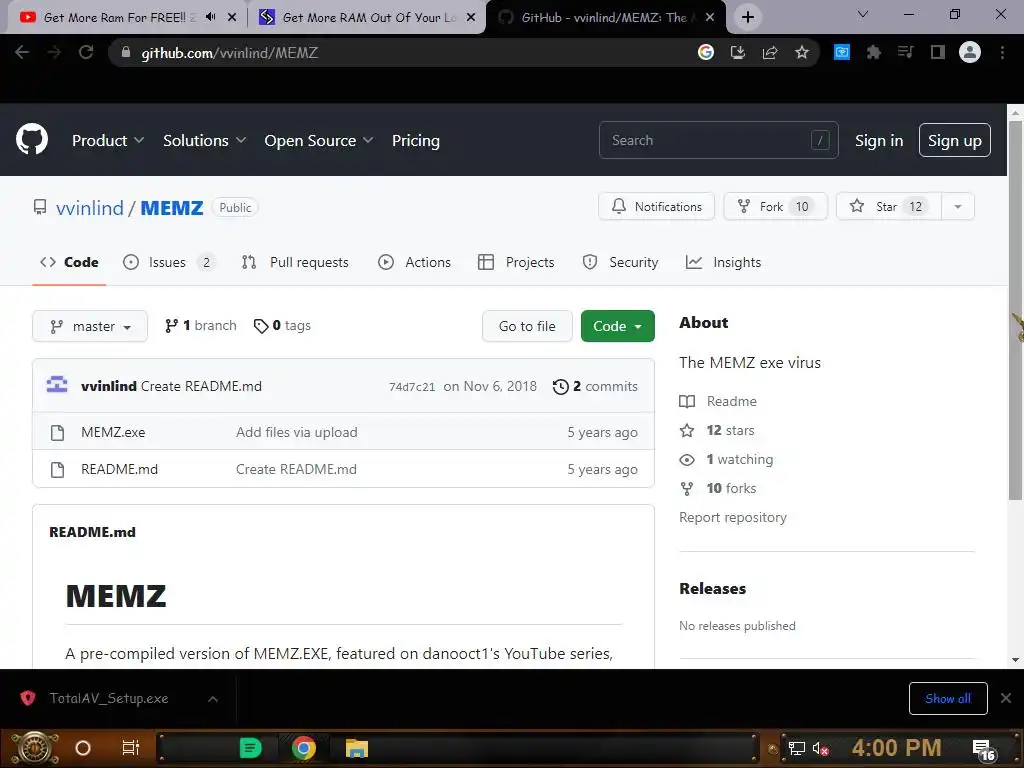
Task: Switch to the Get More RAM browser tab
Action: 366,17
